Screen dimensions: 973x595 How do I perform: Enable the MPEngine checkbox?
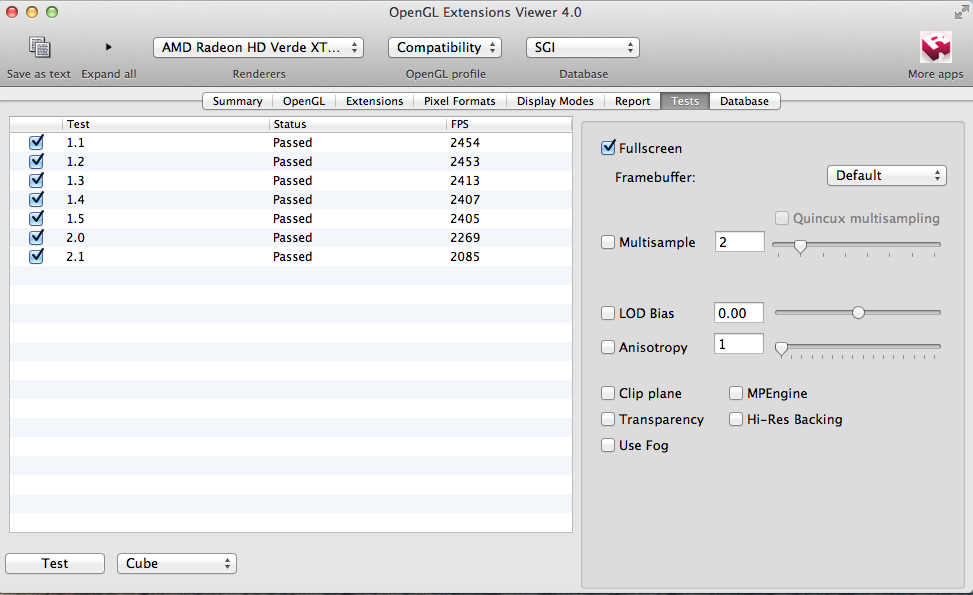736,393
